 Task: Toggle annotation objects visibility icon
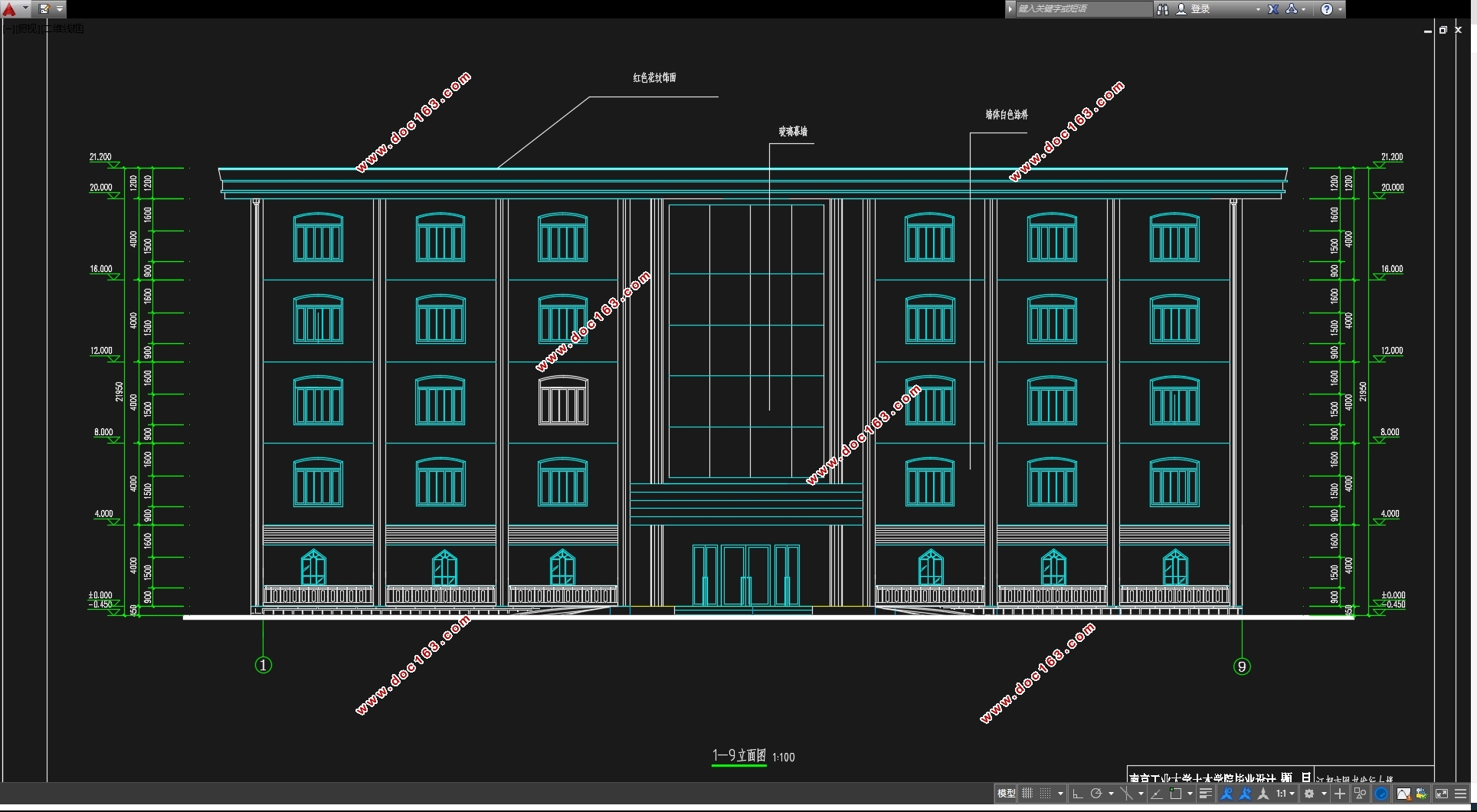tap(1226, 794)
